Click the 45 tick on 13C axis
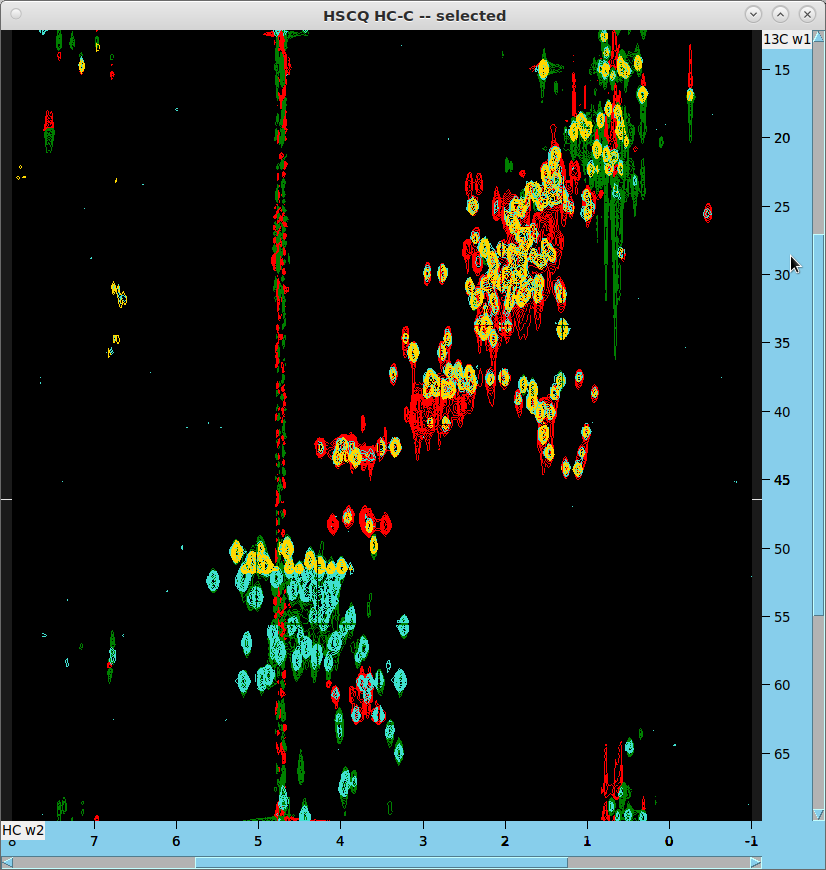Screen dimensions: 826x870 781,480
